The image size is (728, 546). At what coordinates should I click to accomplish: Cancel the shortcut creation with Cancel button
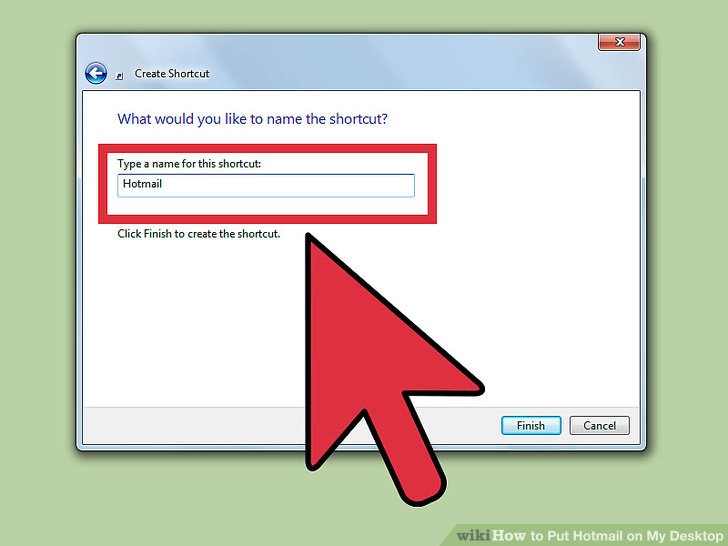pyautogui.click(x=599, y=425)
